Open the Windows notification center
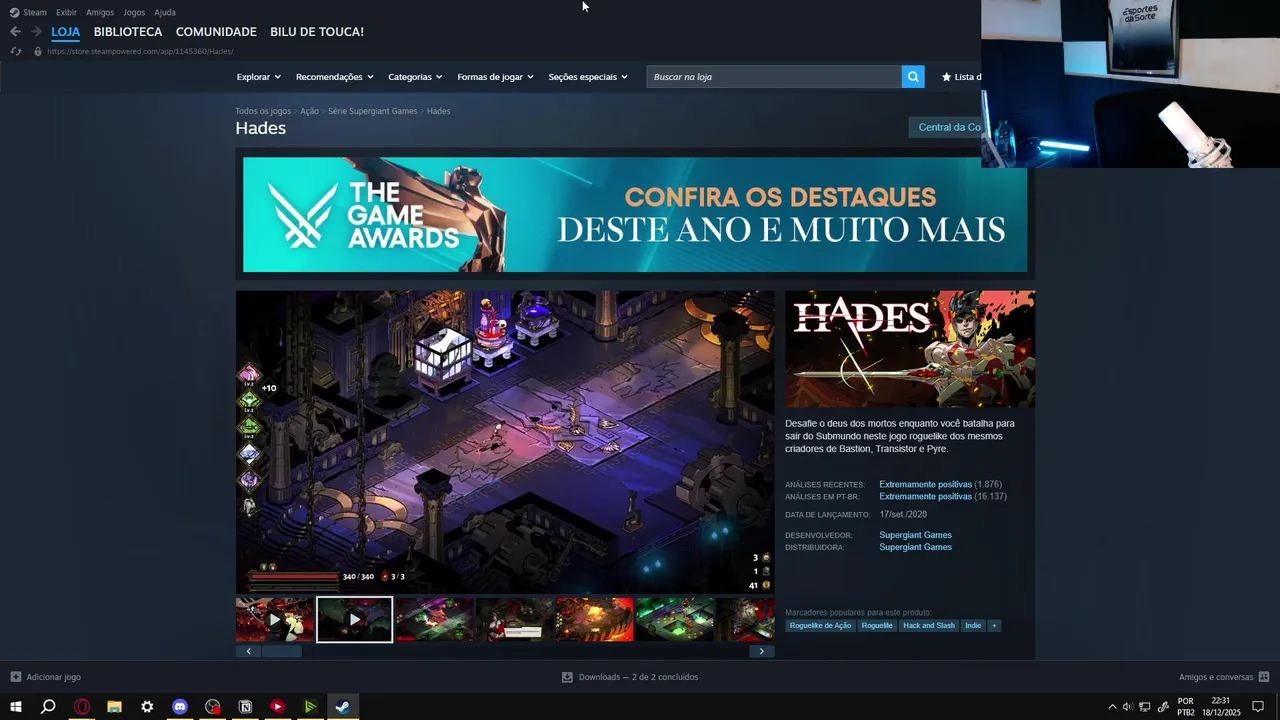Screen dimensions: 1280x720 click(x=1258, y=707)
